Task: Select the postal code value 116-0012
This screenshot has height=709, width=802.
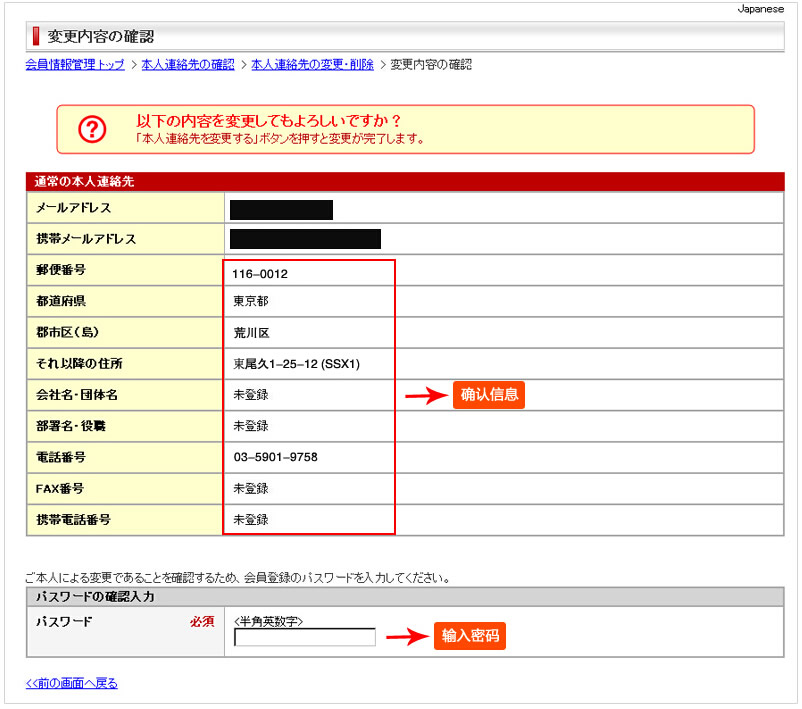Action: [260, 273]
